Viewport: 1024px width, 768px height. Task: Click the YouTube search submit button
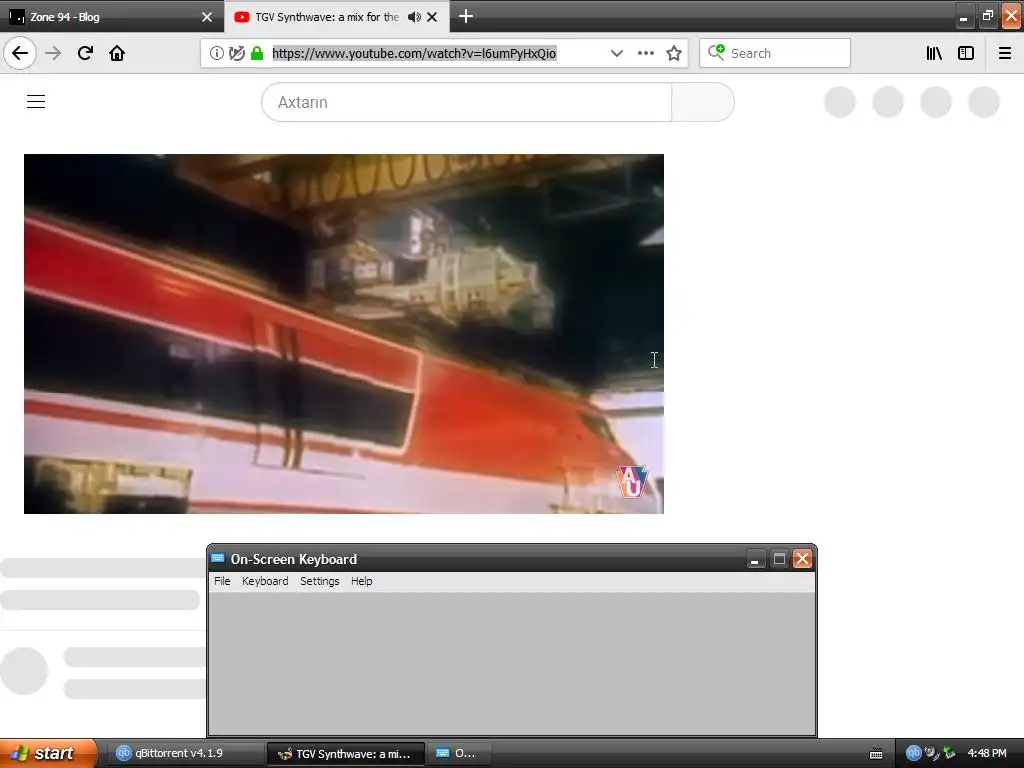[x=703, y=102]
